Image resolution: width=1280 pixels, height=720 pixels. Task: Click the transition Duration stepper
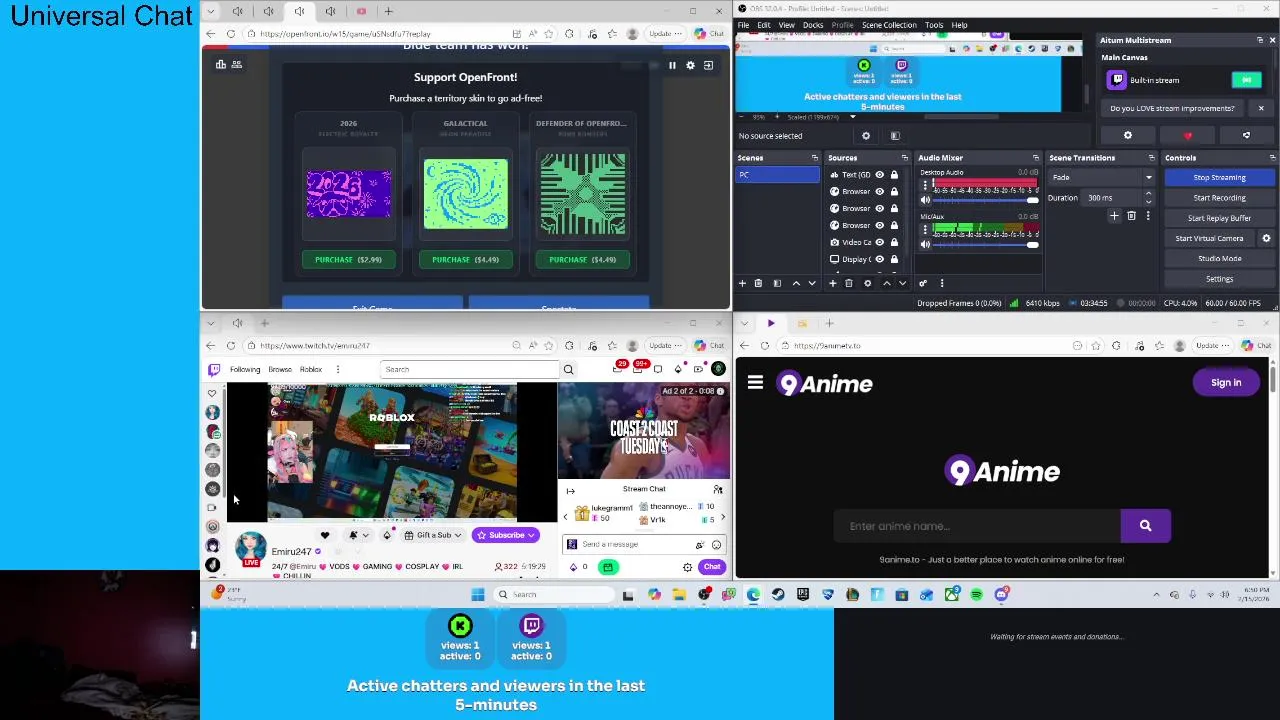pos(1148,198)
